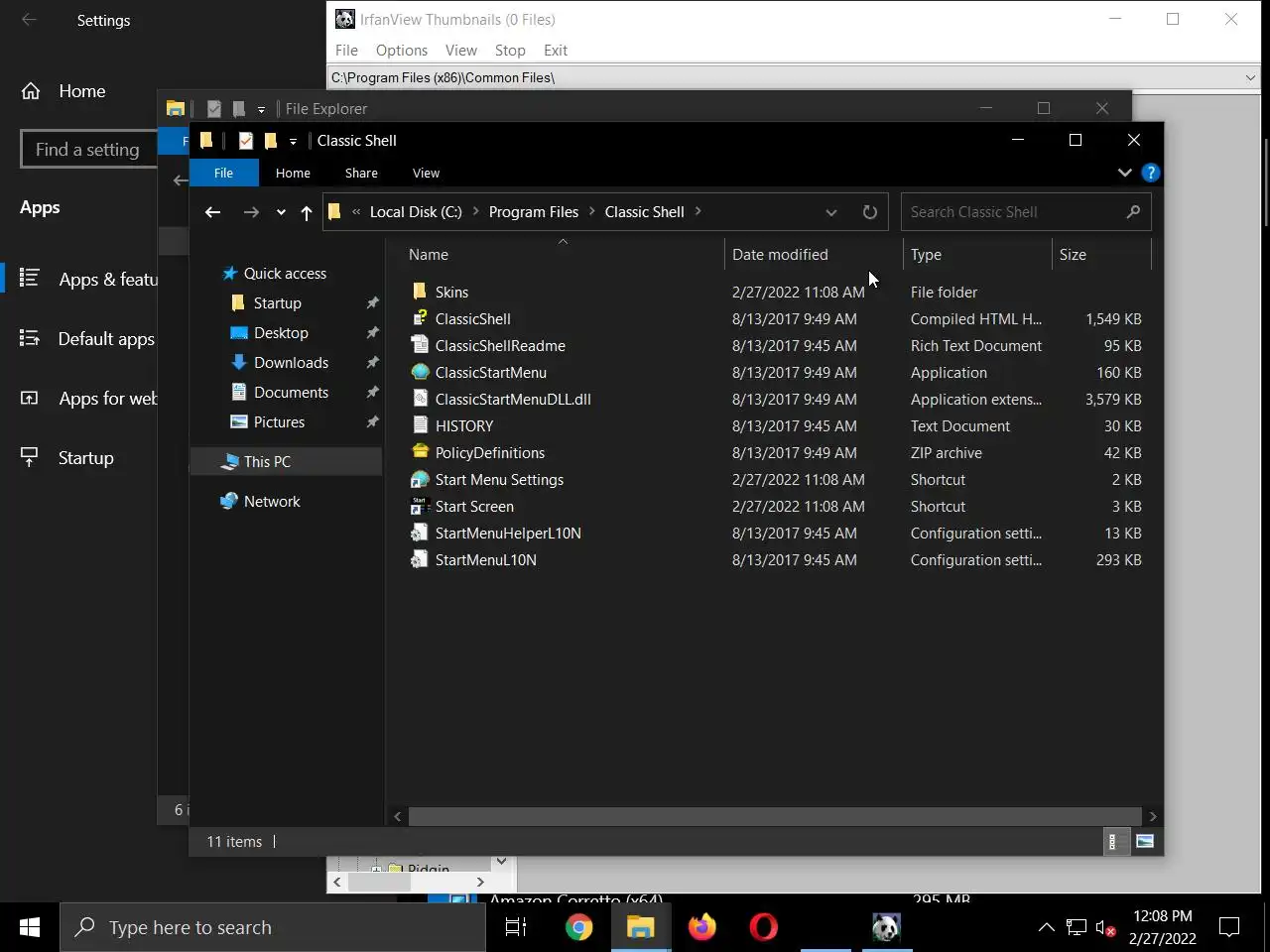Refresh the Classic Shell folder view
This screenshot has height=952, width=1270.
(870, 212)
